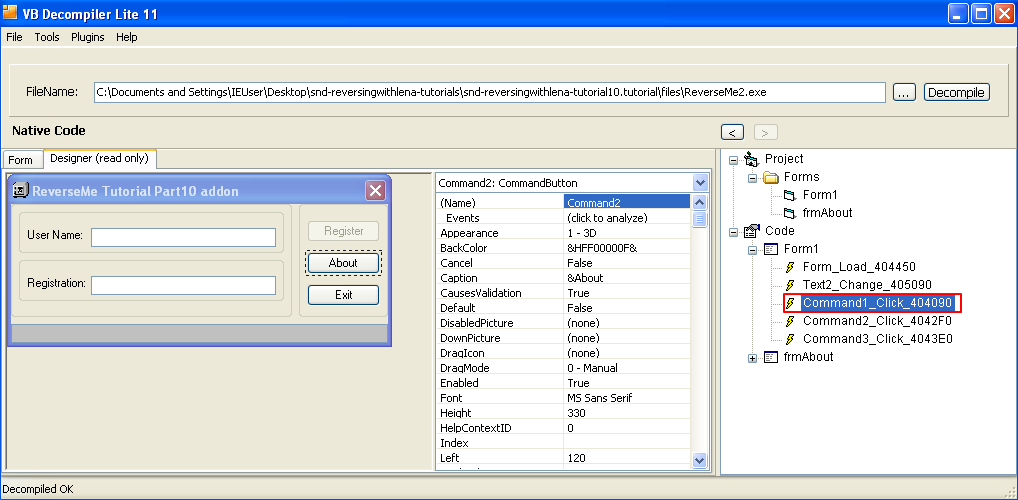Select Form1 under the Forms folder

click(x=820, y=195)
